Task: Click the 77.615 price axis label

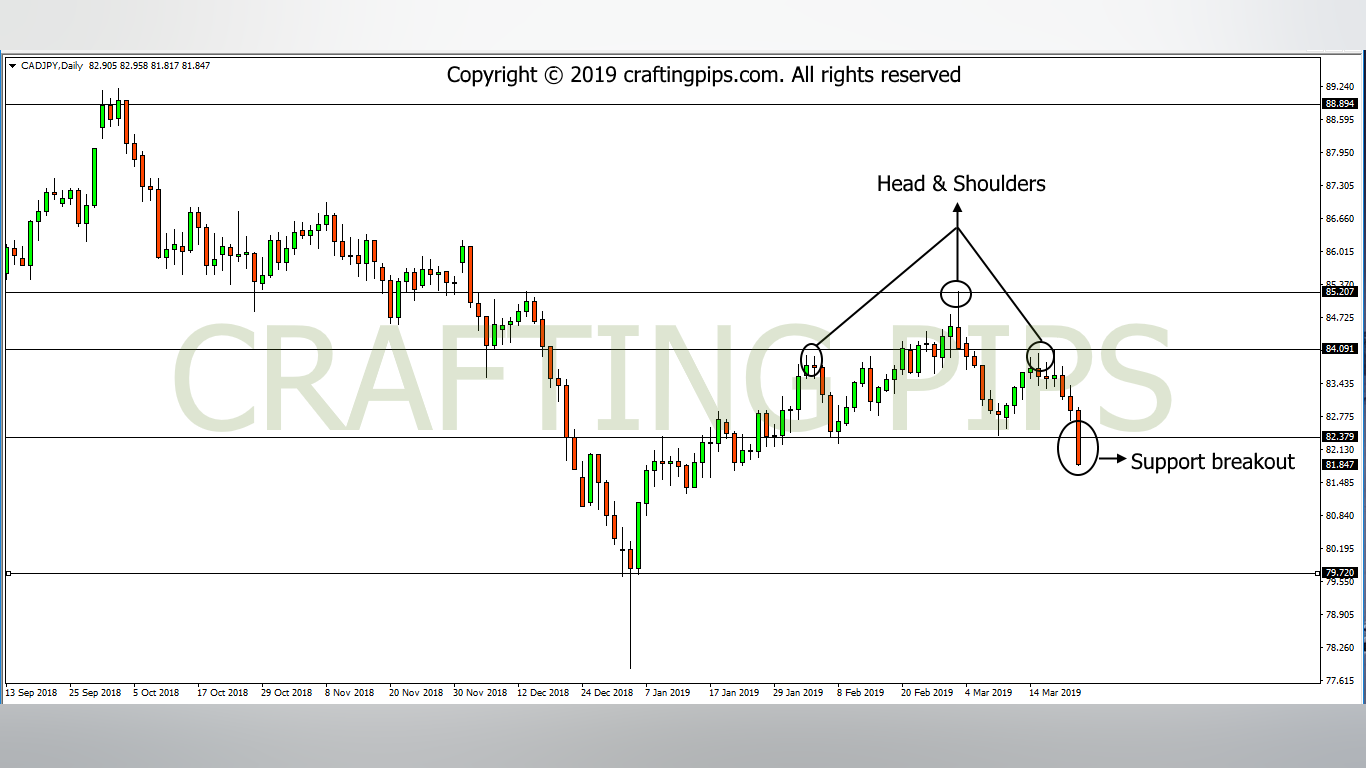Action: (1340, 681)
